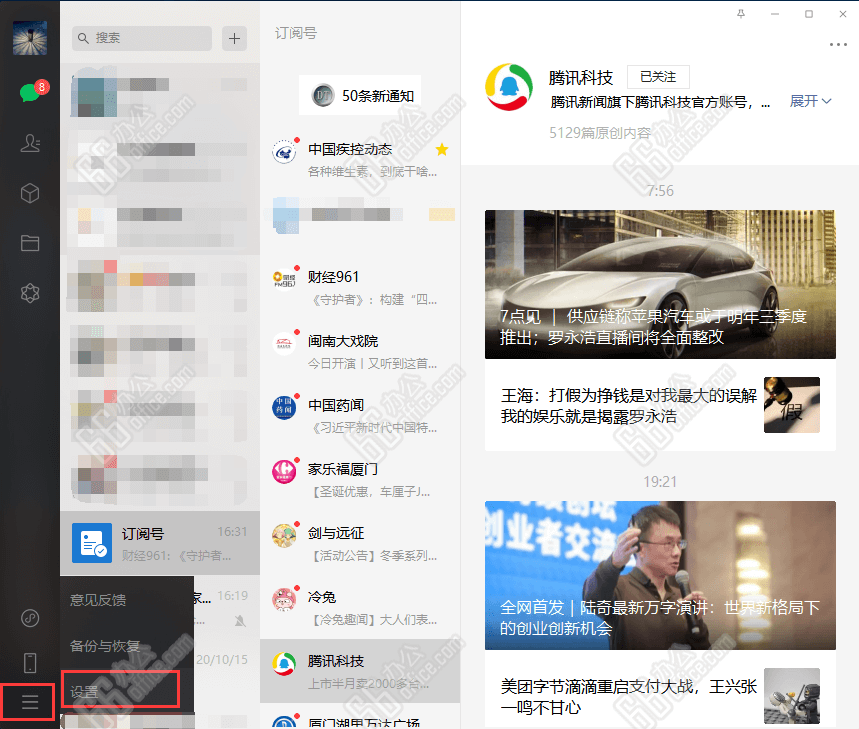Click the gavel thumbnail beside 王海 article

[x=792, y=405]
